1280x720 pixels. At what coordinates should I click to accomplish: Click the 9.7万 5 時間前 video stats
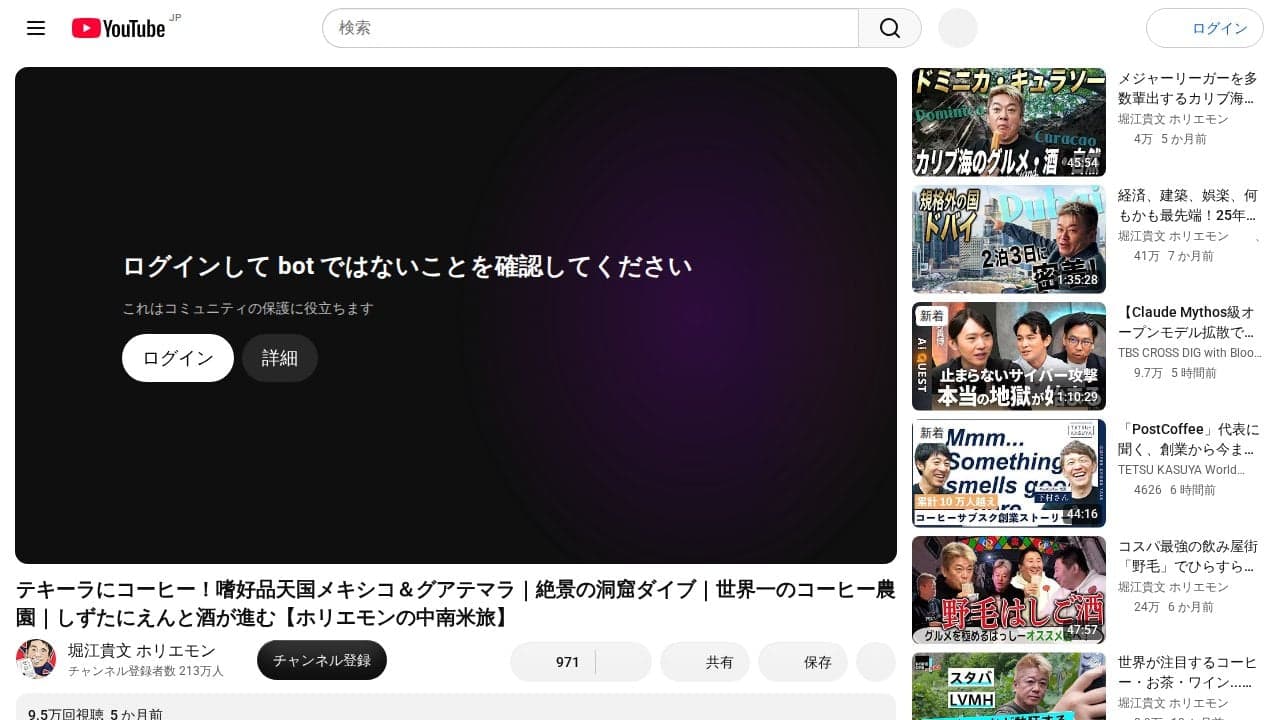[1175, 373]
